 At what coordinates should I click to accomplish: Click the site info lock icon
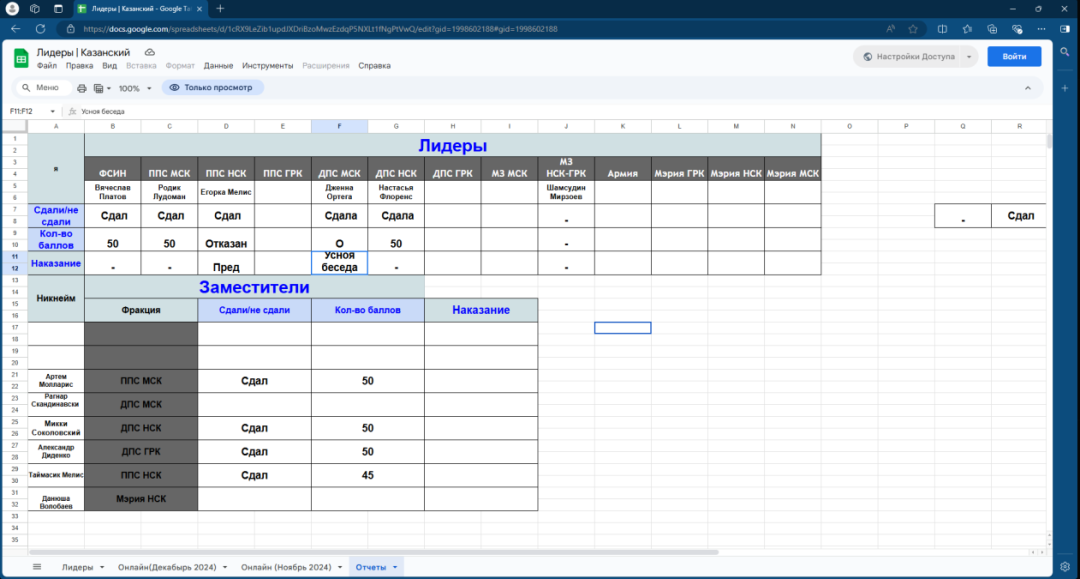(70, 29)
